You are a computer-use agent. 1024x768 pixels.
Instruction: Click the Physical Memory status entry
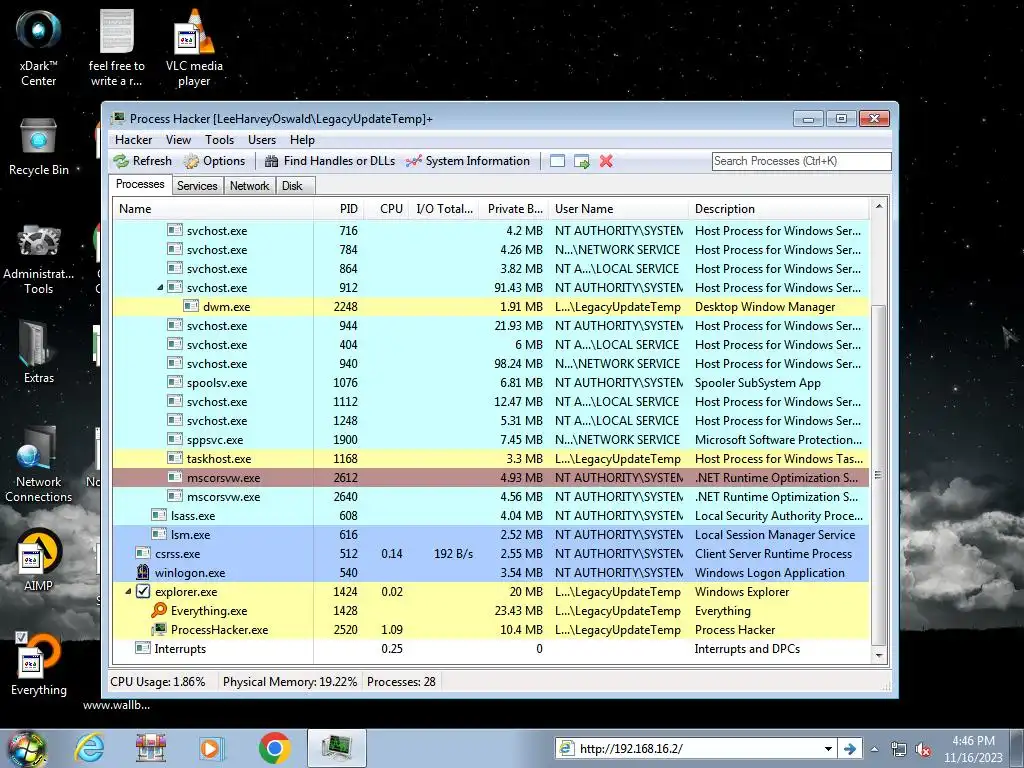point(290,682)
